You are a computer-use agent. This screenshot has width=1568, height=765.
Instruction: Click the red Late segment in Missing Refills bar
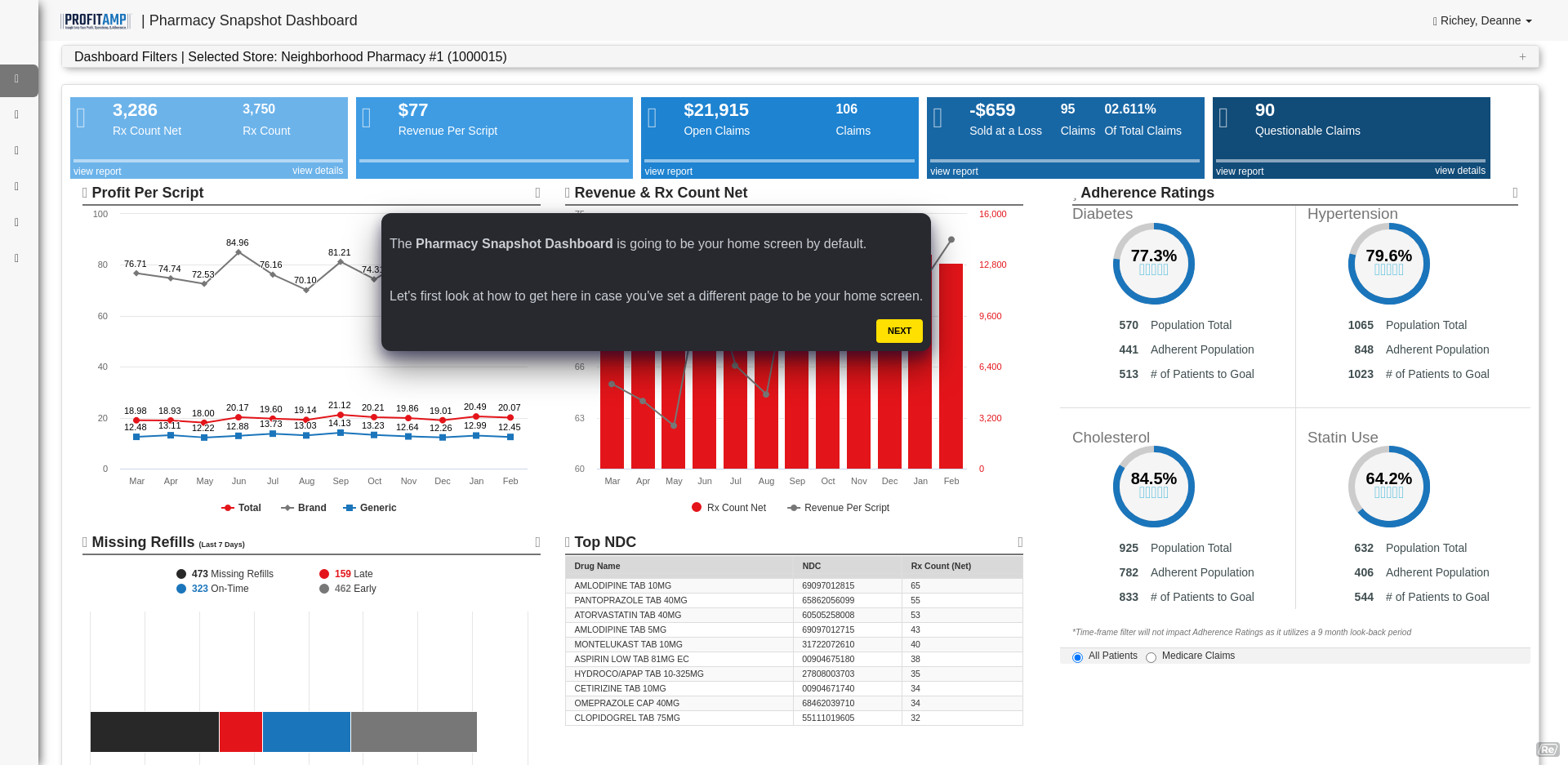click(x=241, y=732)
